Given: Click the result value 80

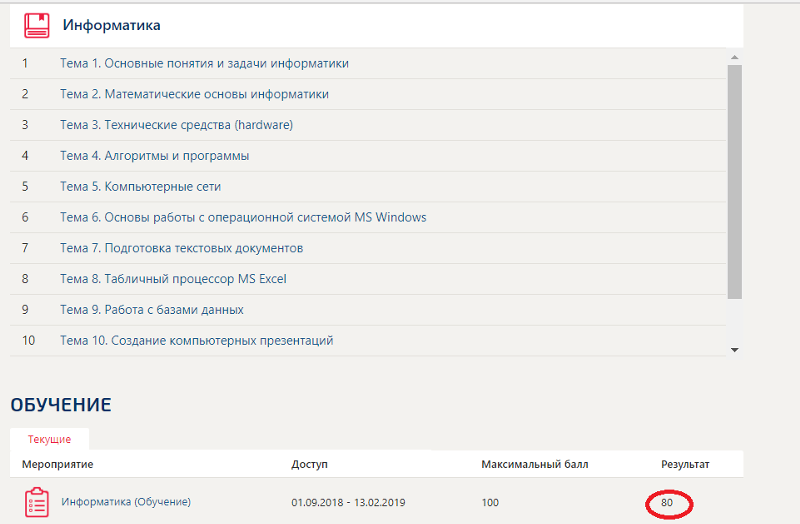Looking at the screenshot, I should tap(667, 503).
